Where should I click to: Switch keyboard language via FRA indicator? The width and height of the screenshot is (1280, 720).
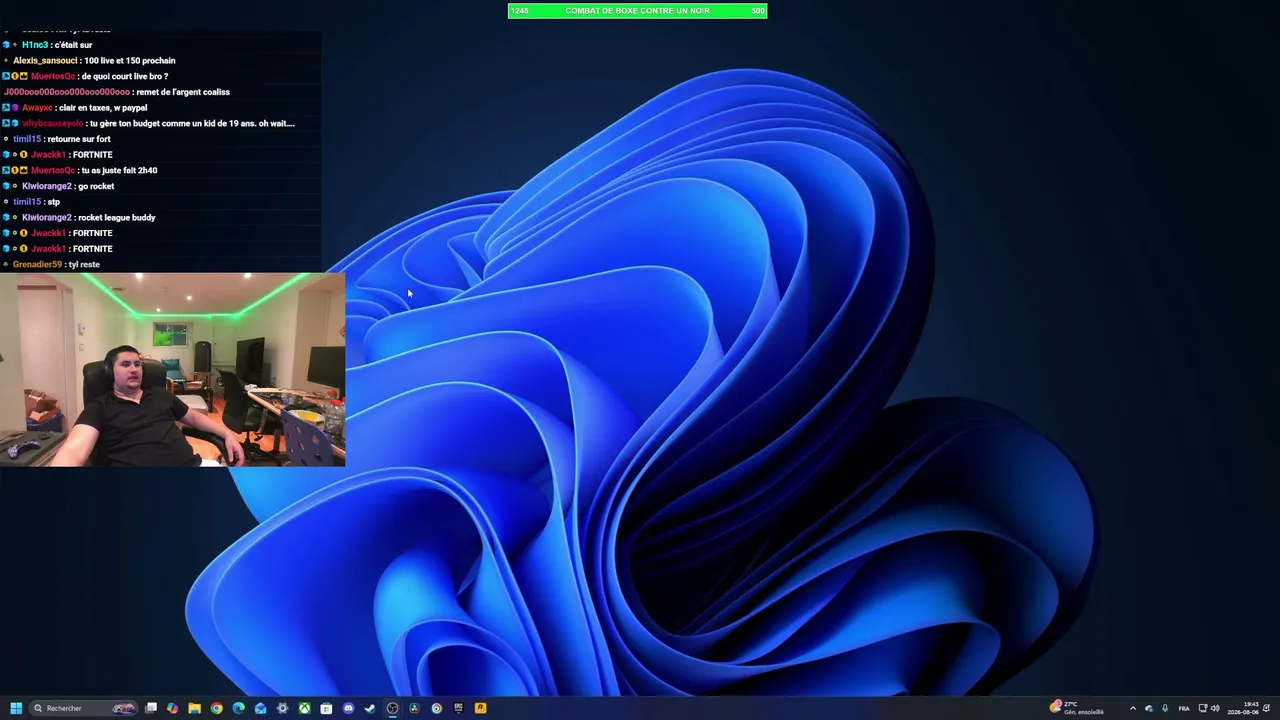click(1184, 708)
